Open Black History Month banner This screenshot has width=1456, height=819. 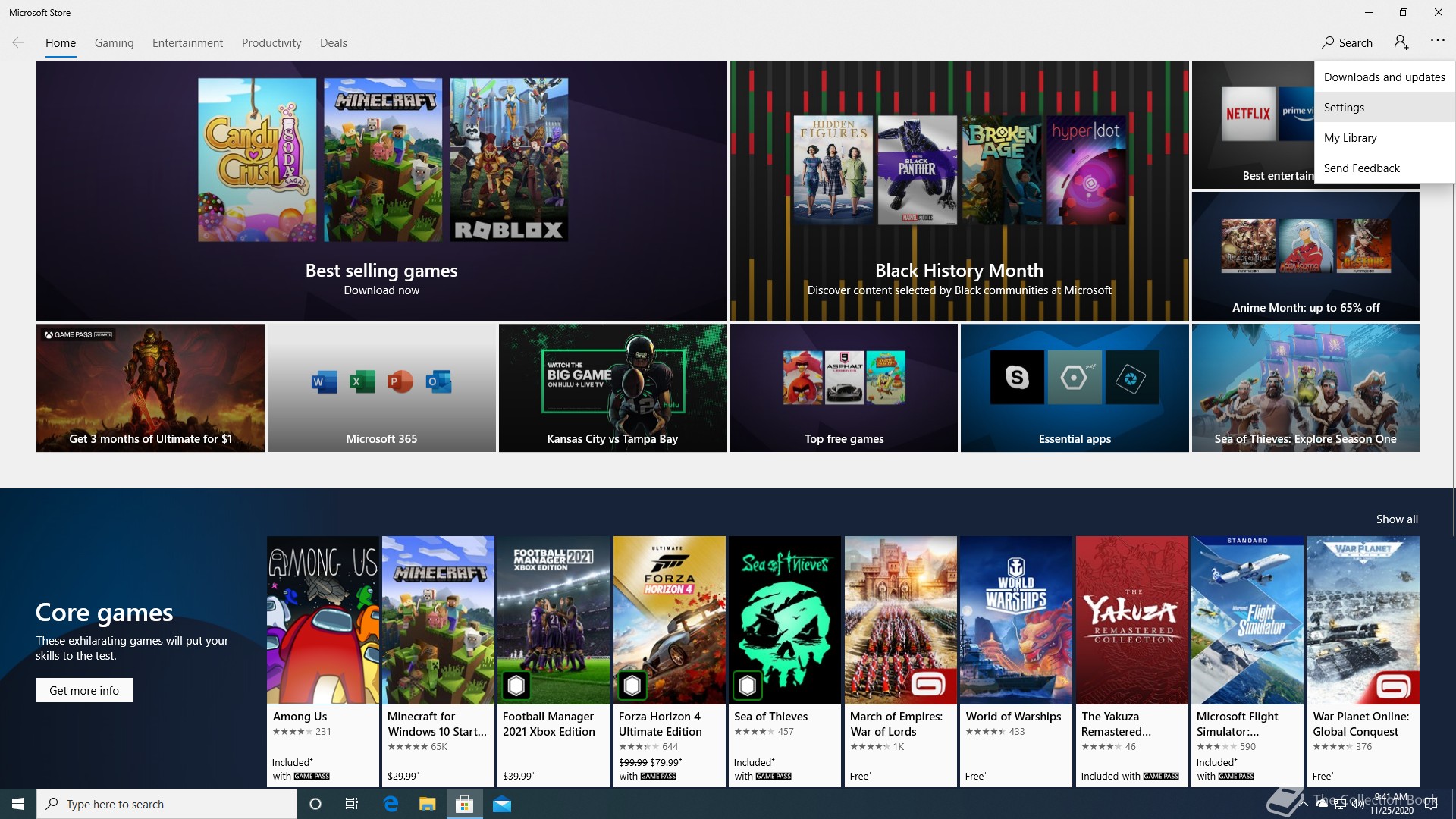959,191
